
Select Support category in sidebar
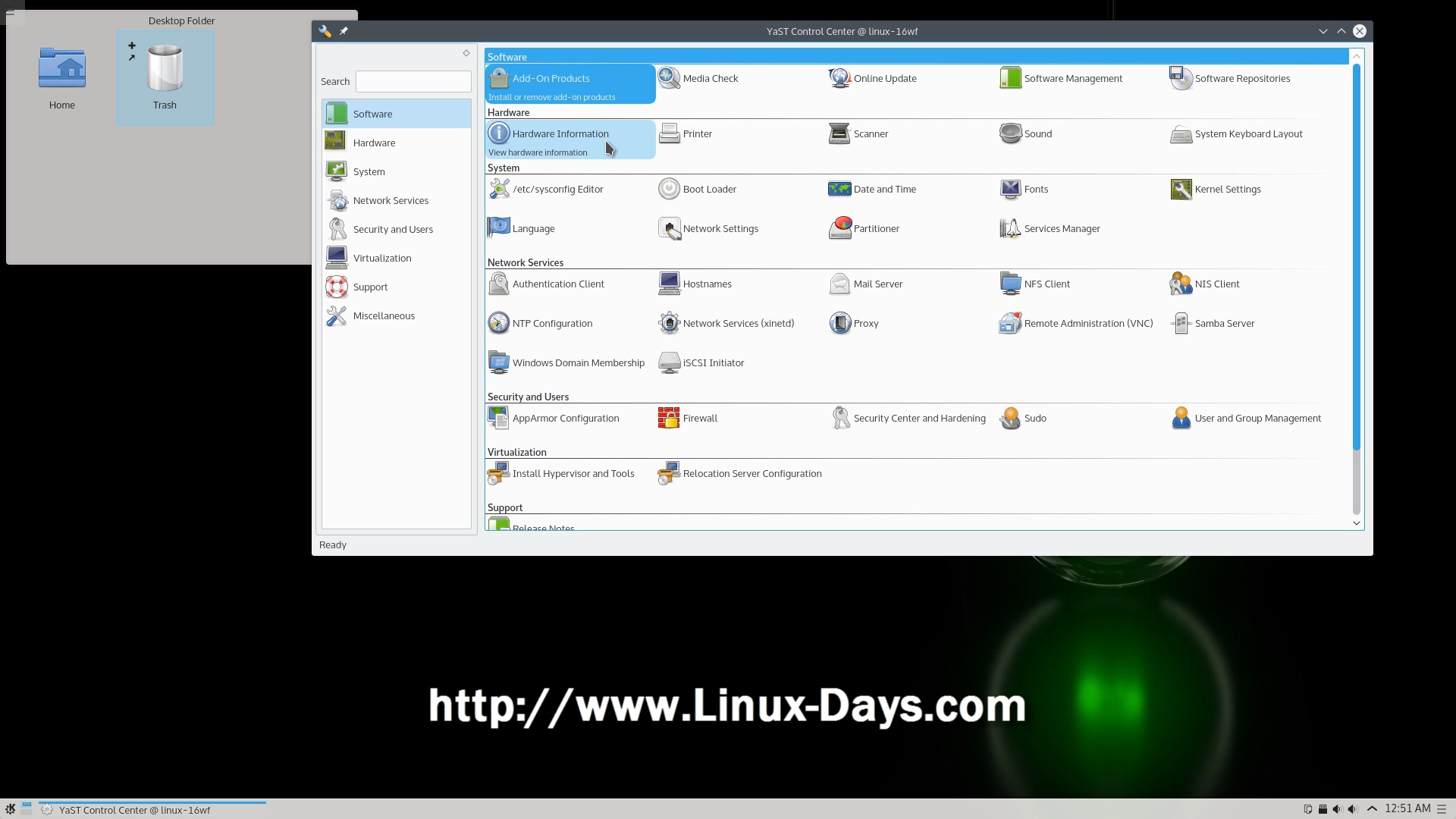tap(397, 287)
